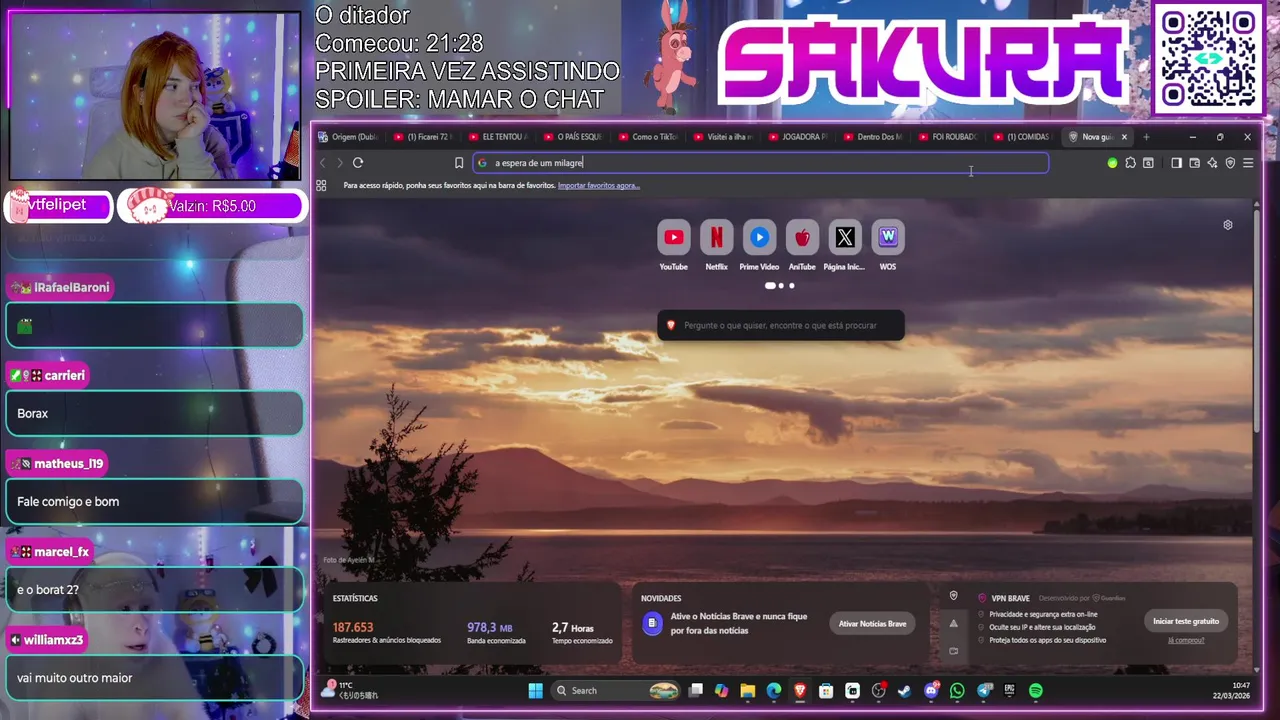The height and width of the screenshot is (720, 1280).
Task: Open Epic Games launcher from taskbar
Action: (x=1009, y=690)
